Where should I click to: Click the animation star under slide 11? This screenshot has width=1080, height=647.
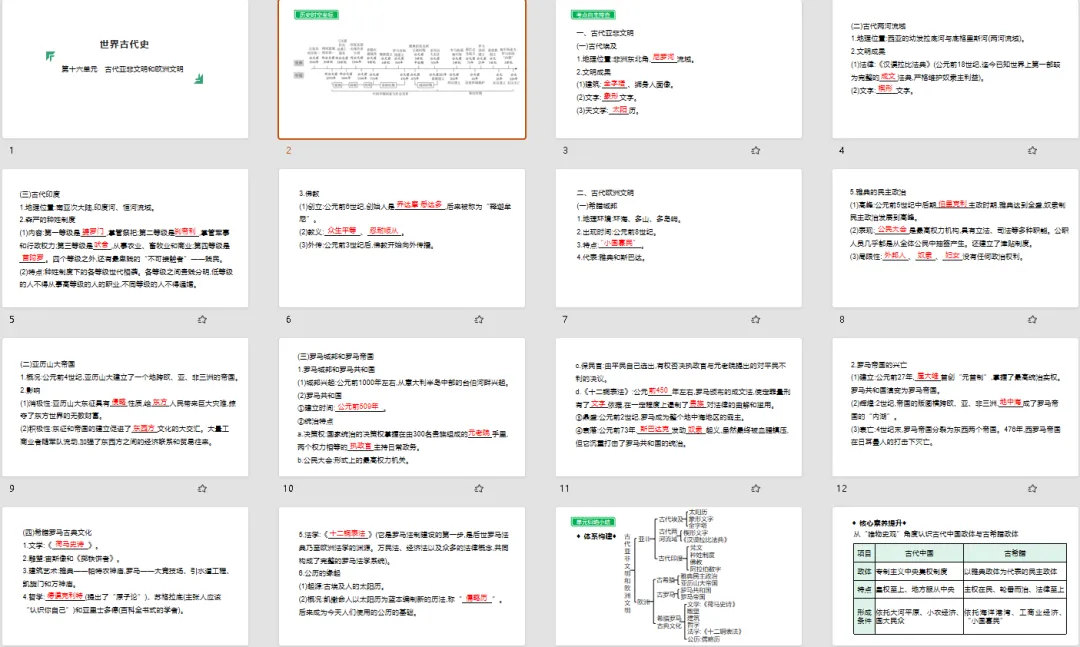[x=756, y=488]
